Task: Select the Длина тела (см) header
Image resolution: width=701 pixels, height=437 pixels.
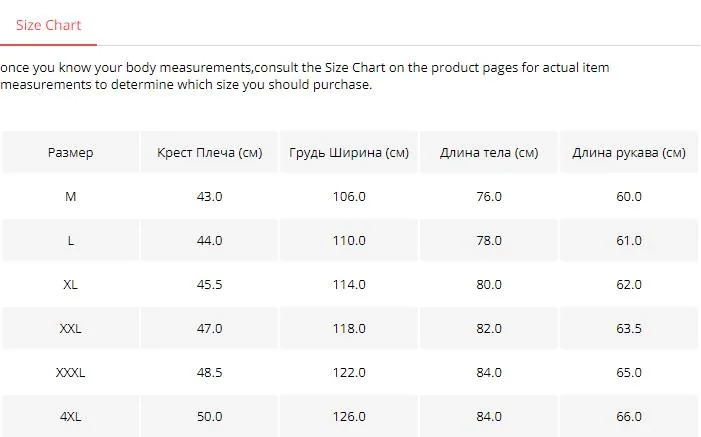Action: [x=489, y=153]
